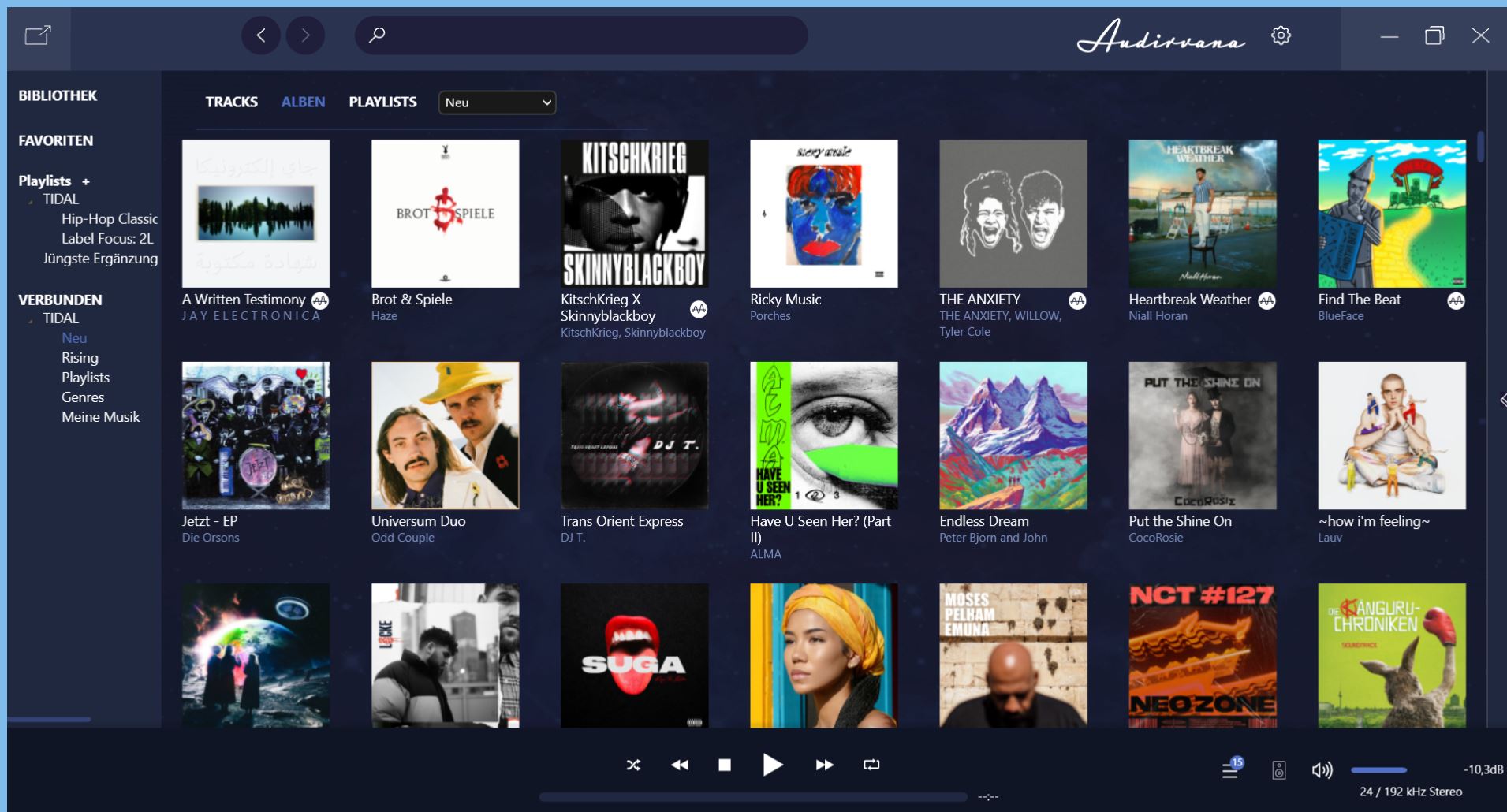Start playback with Play button

[x=773, y=765]
